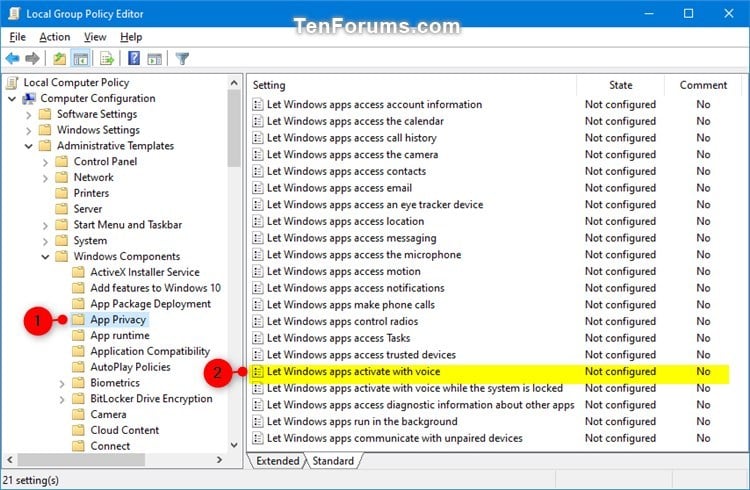Click the policy icon for unpaired devices setting

pyautogui.click(x=258, y=438)
